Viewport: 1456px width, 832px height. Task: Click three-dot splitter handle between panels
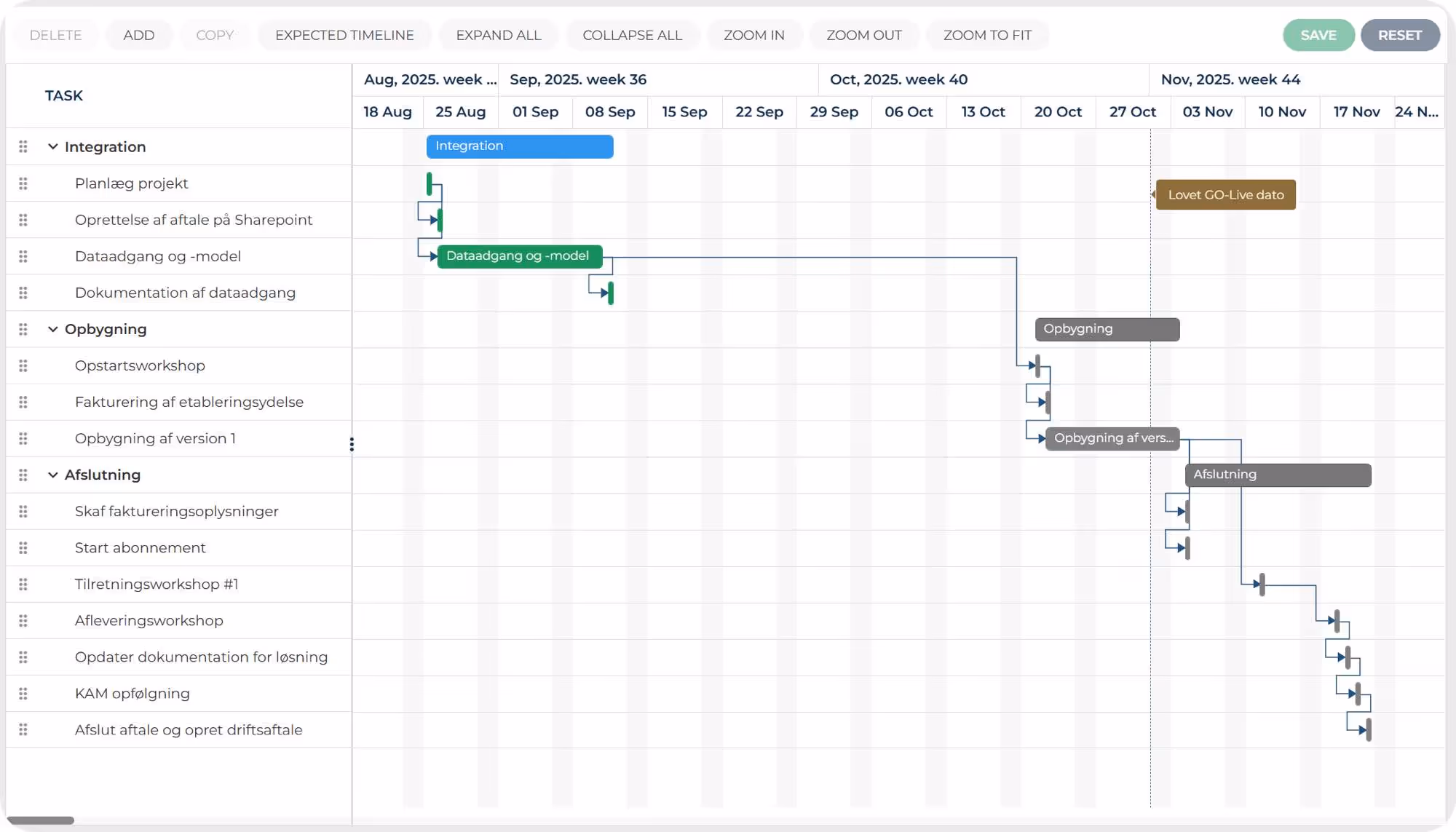352,444
